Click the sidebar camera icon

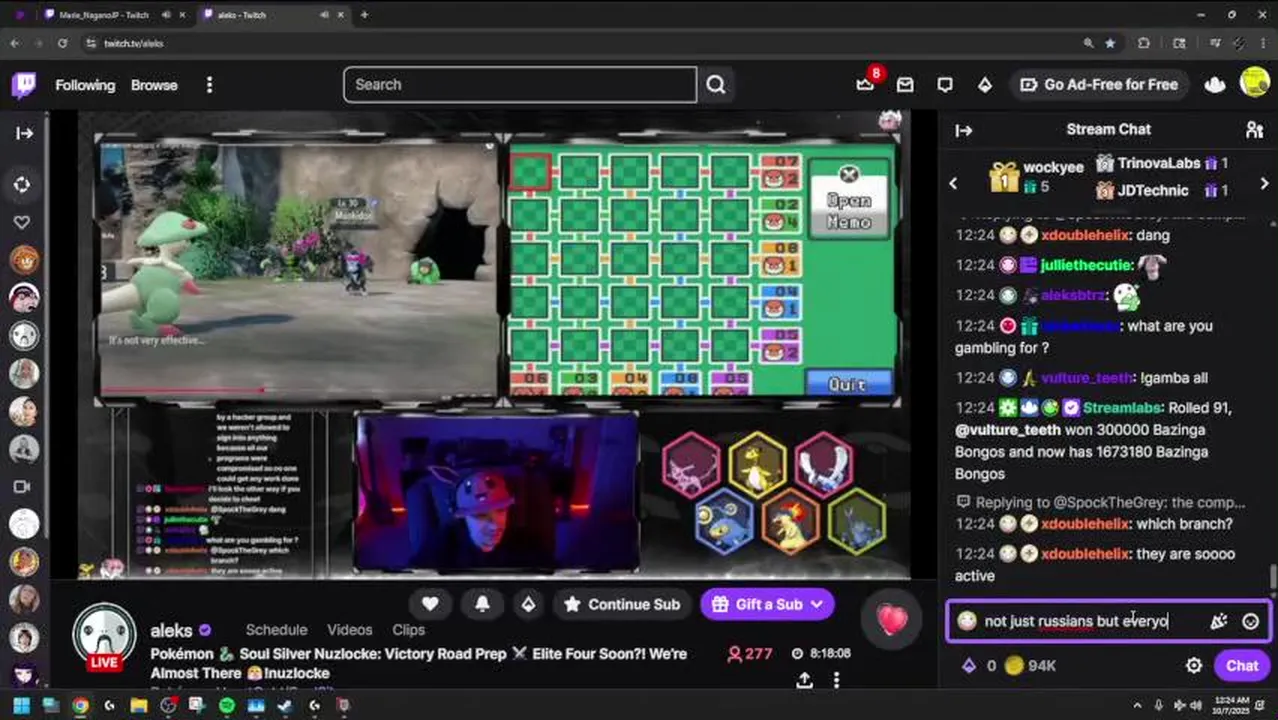22,486
